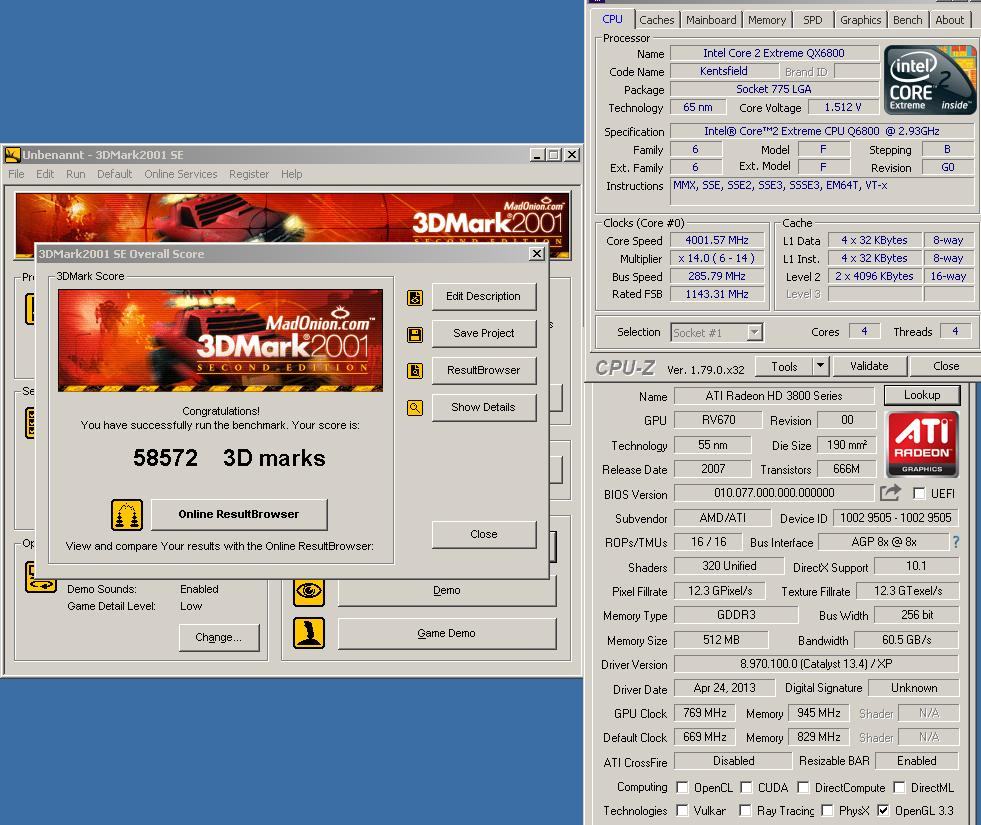
Task: Click the ATI Radeon Graphics logo
Action: 922,444
